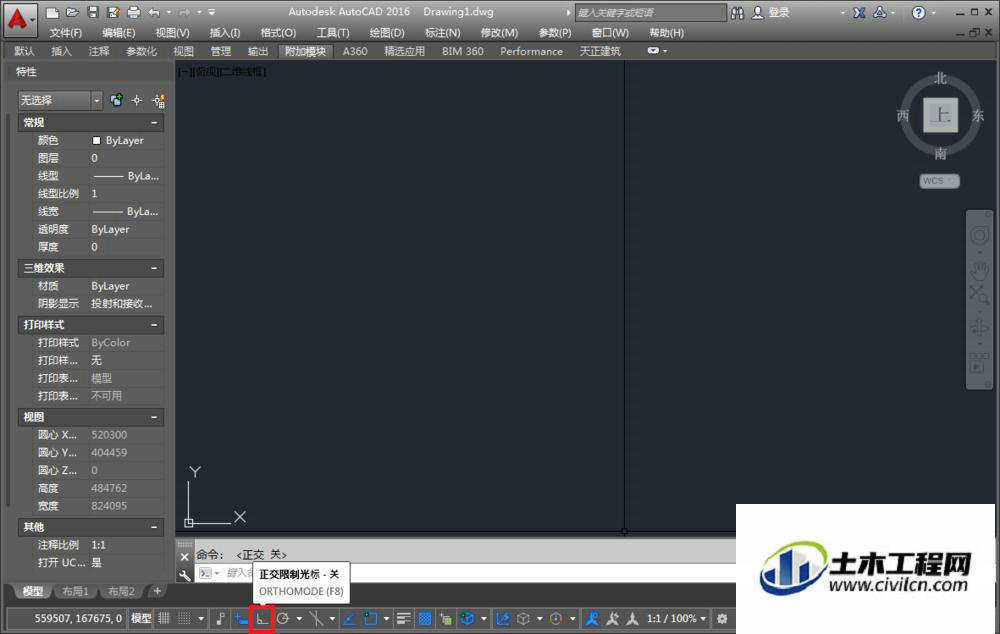Close the command line window

pyautogui.click(x=184, y=557)
